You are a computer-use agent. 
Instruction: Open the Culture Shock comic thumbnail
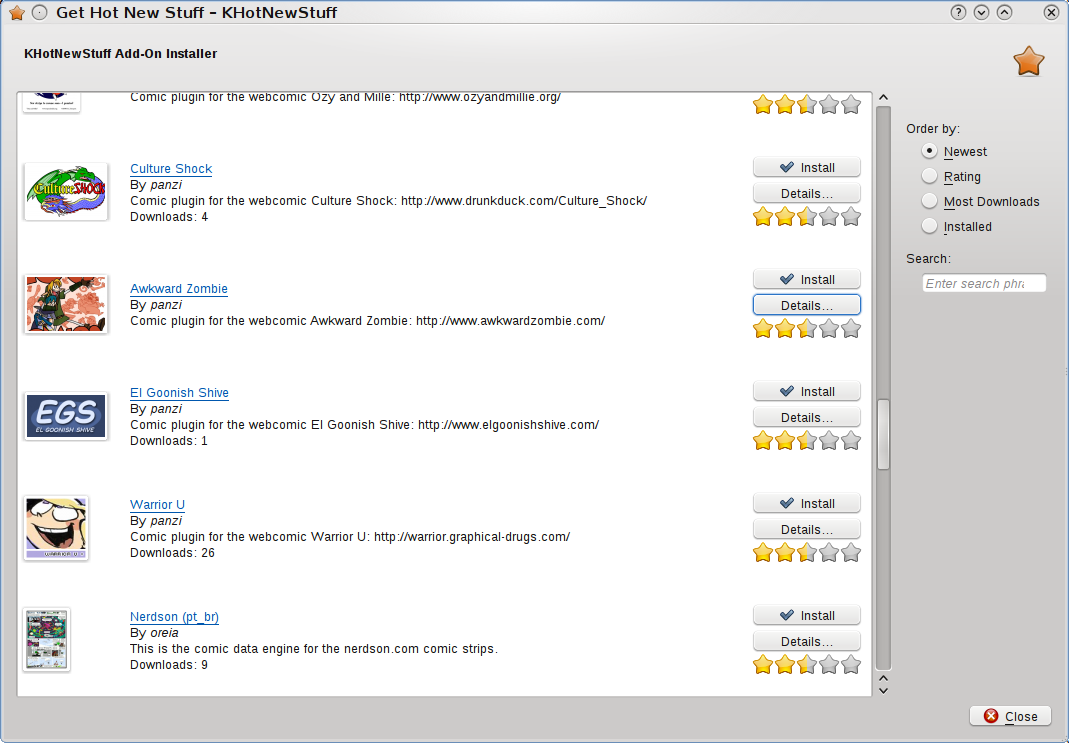coord(65,192)
